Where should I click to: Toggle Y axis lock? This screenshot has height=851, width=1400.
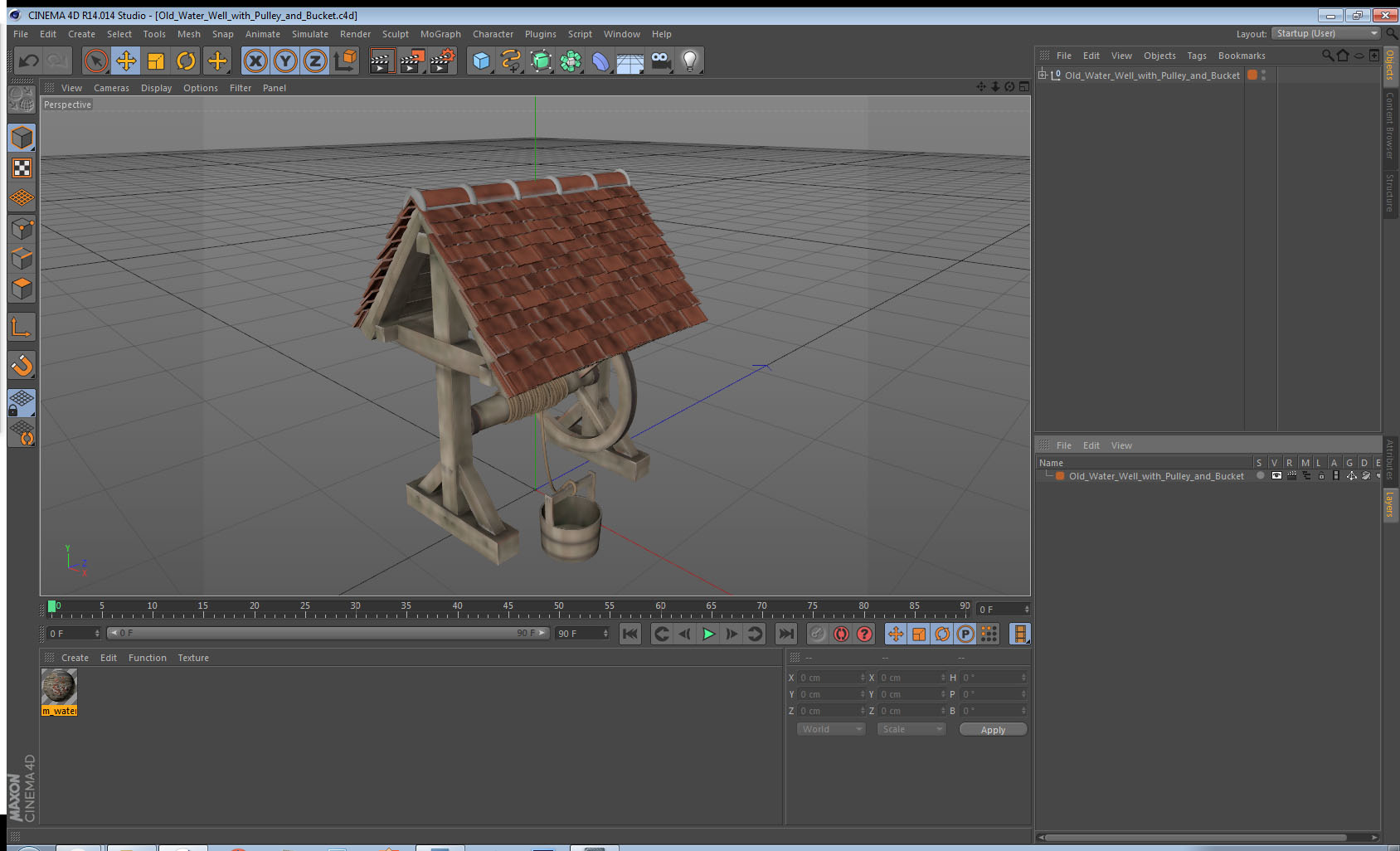pos(285,61)
